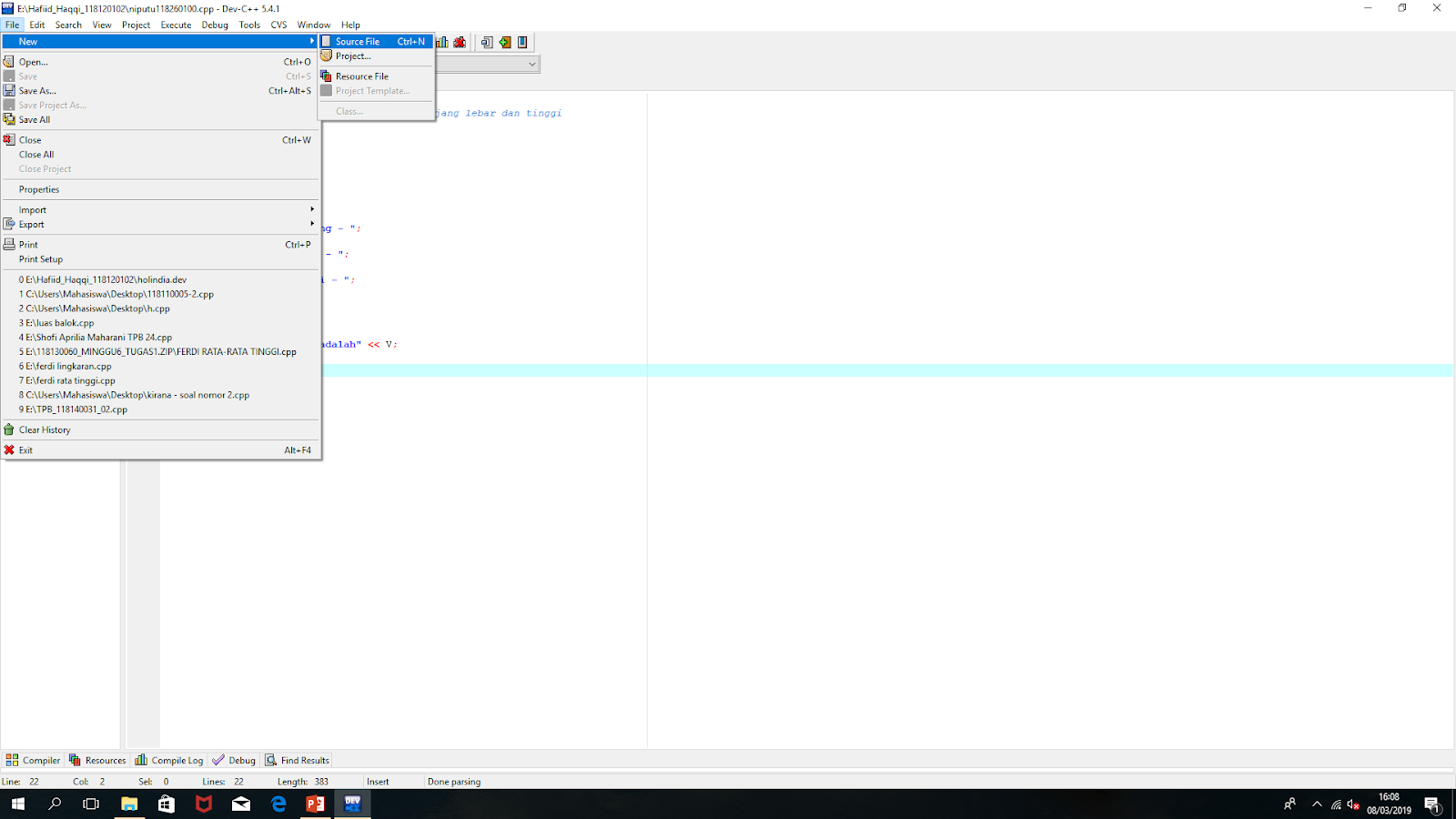Open recent file Shofi Aprilia Maharani TPB 24.cpp

click(x=160, y=338)
